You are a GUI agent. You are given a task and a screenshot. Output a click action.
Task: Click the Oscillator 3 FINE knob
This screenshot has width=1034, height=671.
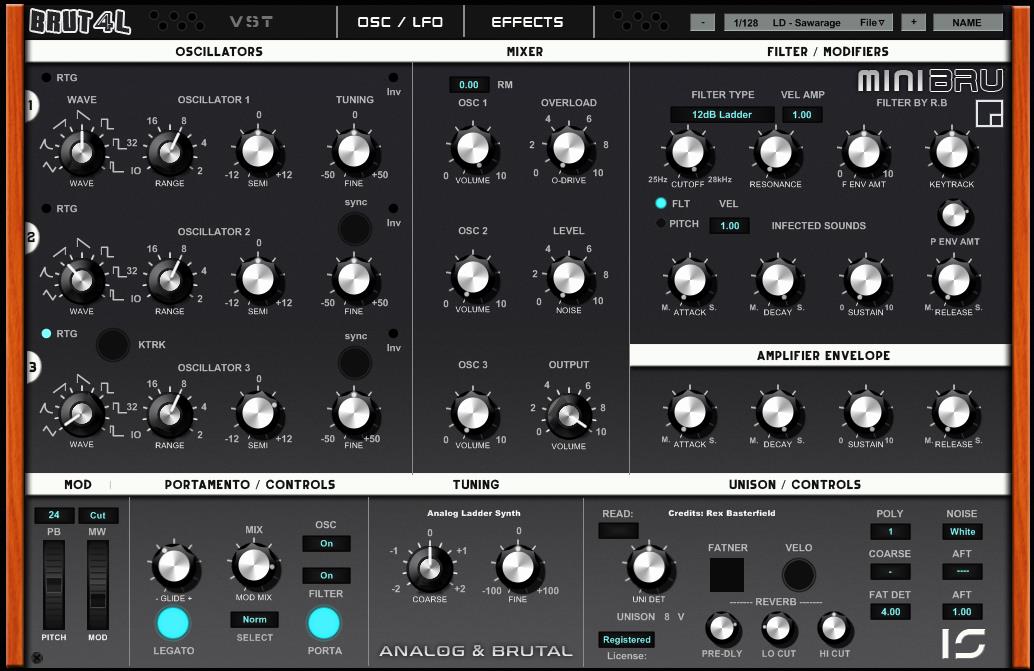354,413
